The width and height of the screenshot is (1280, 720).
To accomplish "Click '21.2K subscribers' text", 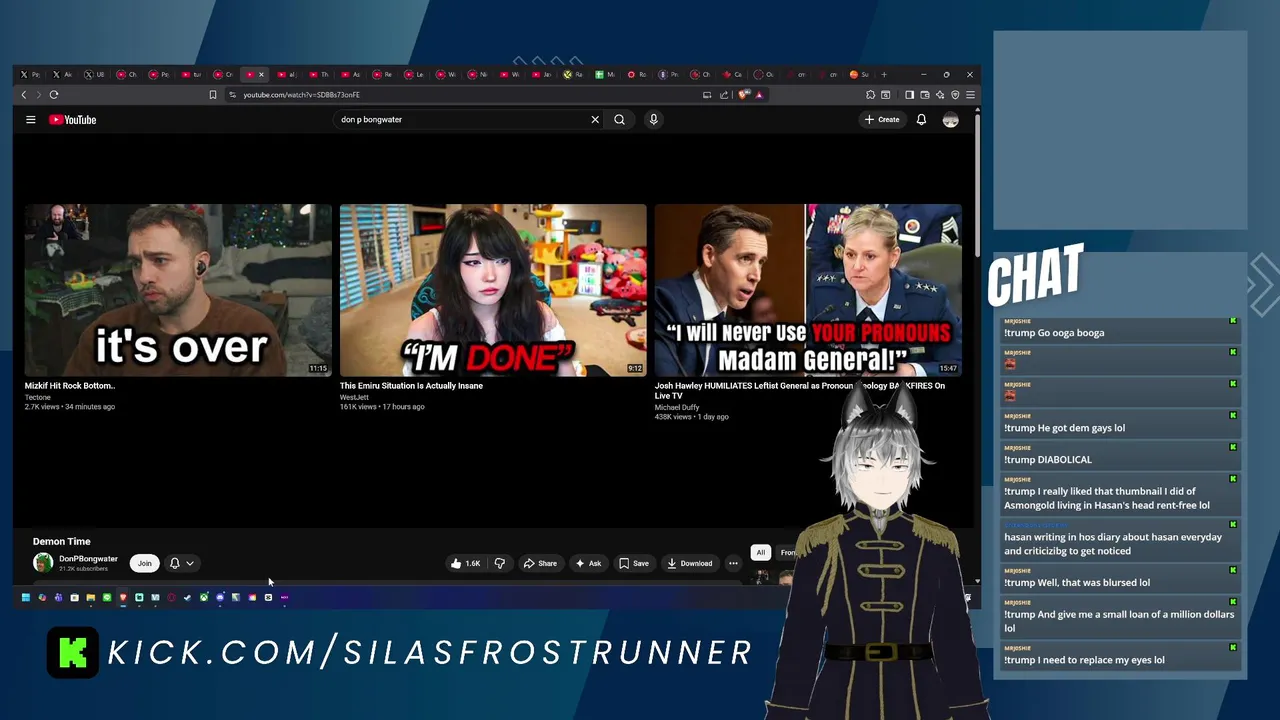I will (x=83, y=569).
